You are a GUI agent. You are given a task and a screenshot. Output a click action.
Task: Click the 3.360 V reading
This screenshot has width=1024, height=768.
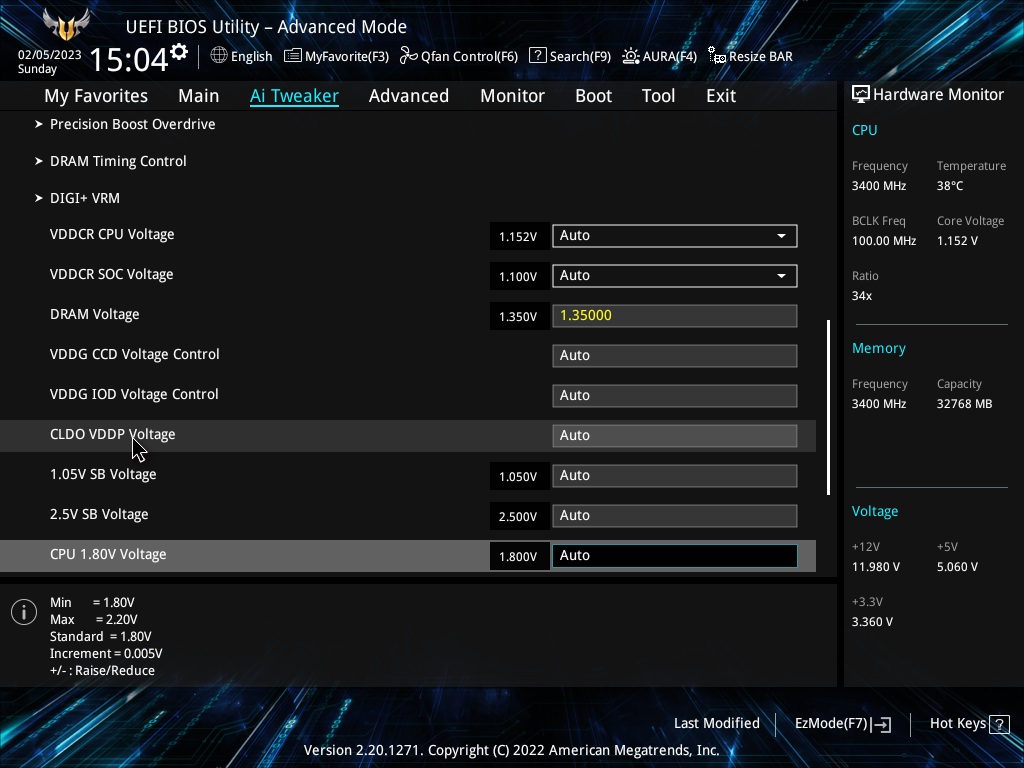click(x=872, y=622)
